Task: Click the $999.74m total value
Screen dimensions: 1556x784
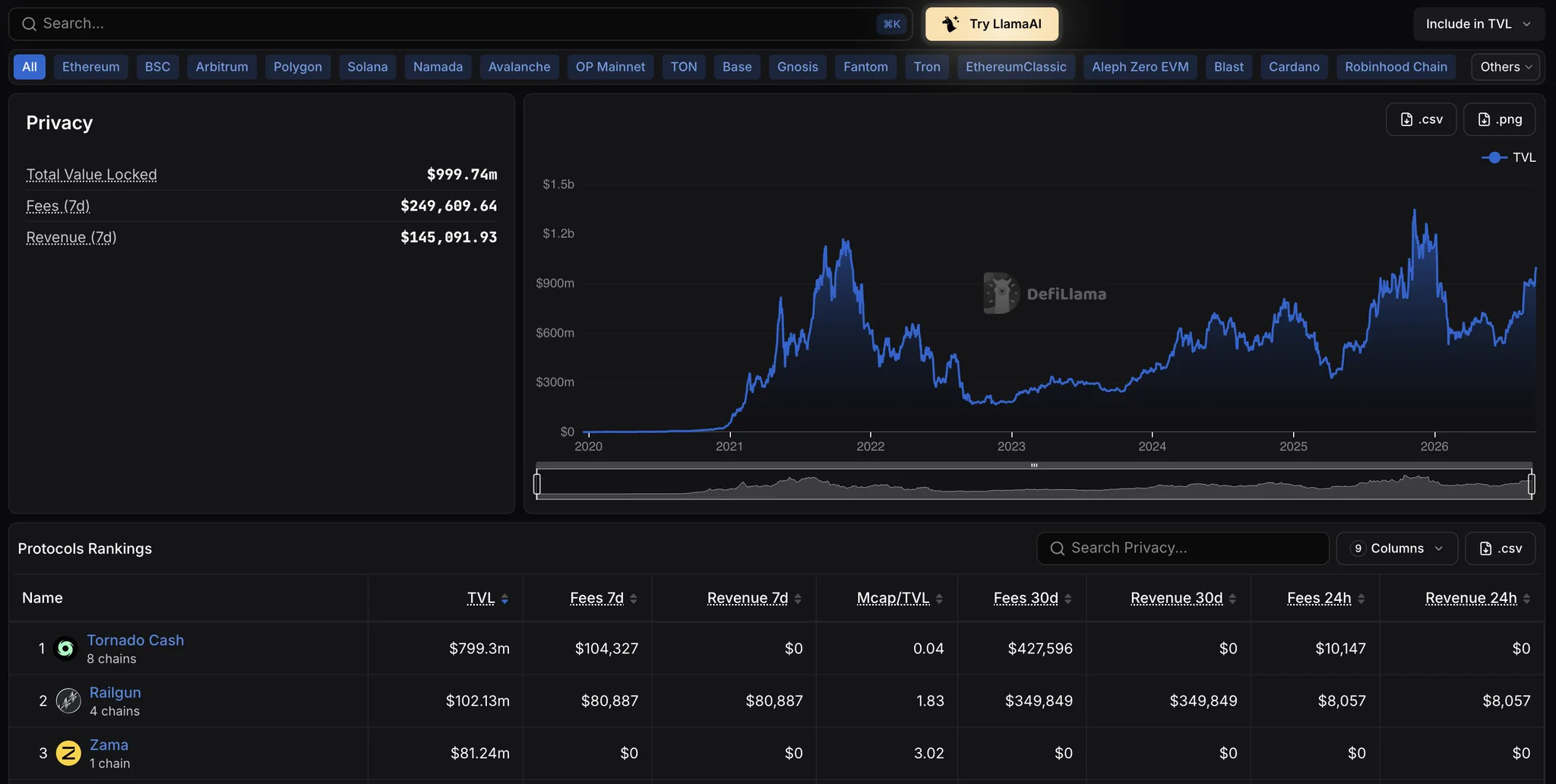Action: (462, 175)
